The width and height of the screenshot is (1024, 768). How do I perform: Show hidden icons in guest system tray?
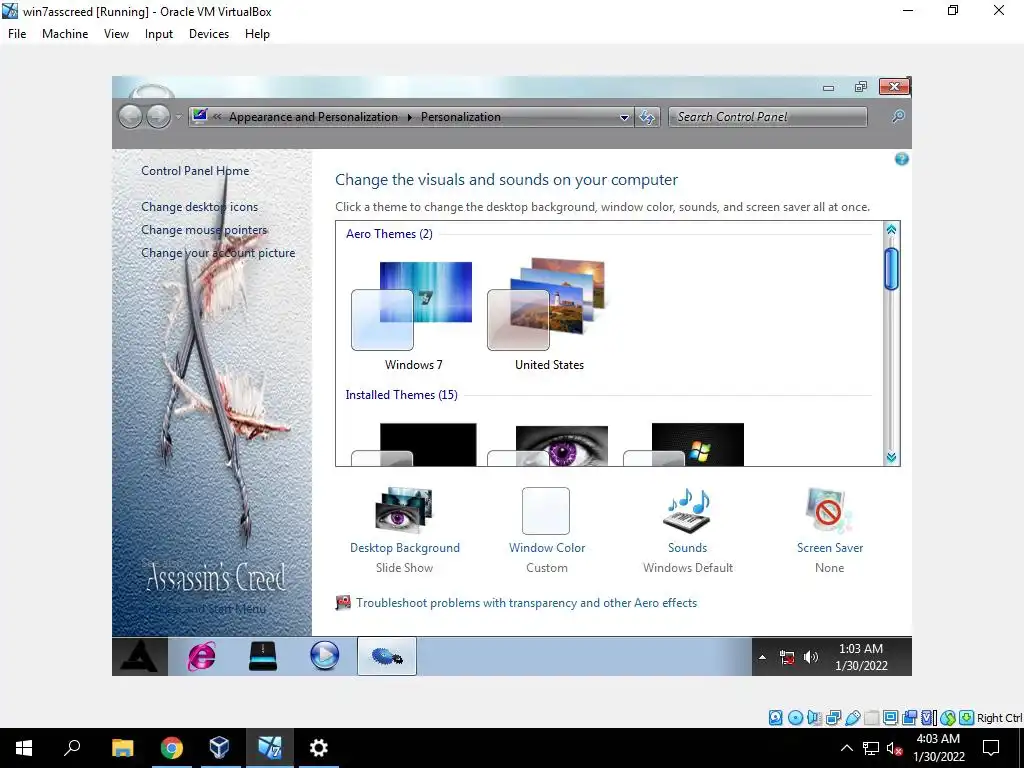tap(762, 657)
